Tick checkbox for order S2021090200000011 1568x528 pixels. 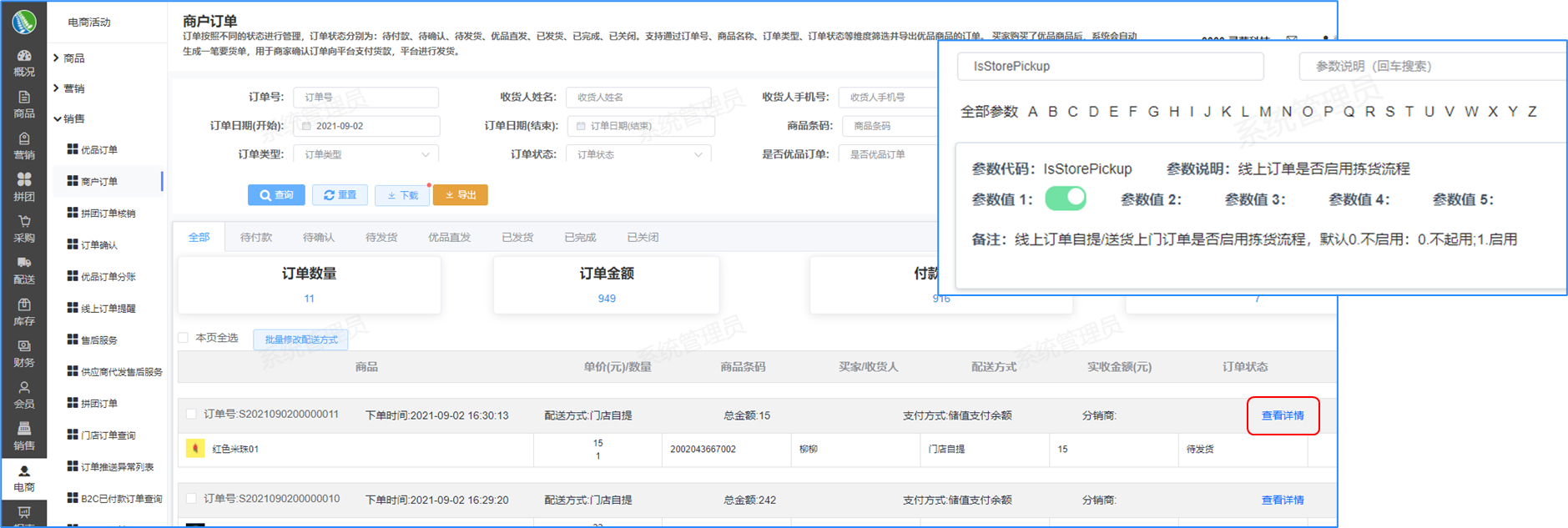(x=191, y=415)
